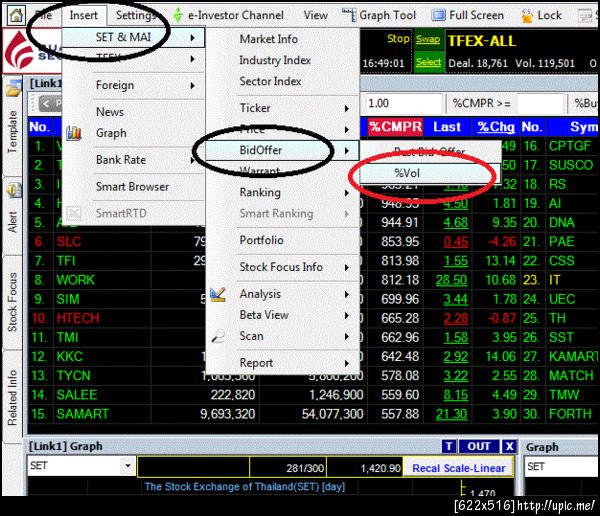Expand the BidOffer submenu
Image resolution: width=600 pixels, height=516 pixels.
(x=346, y=150)
